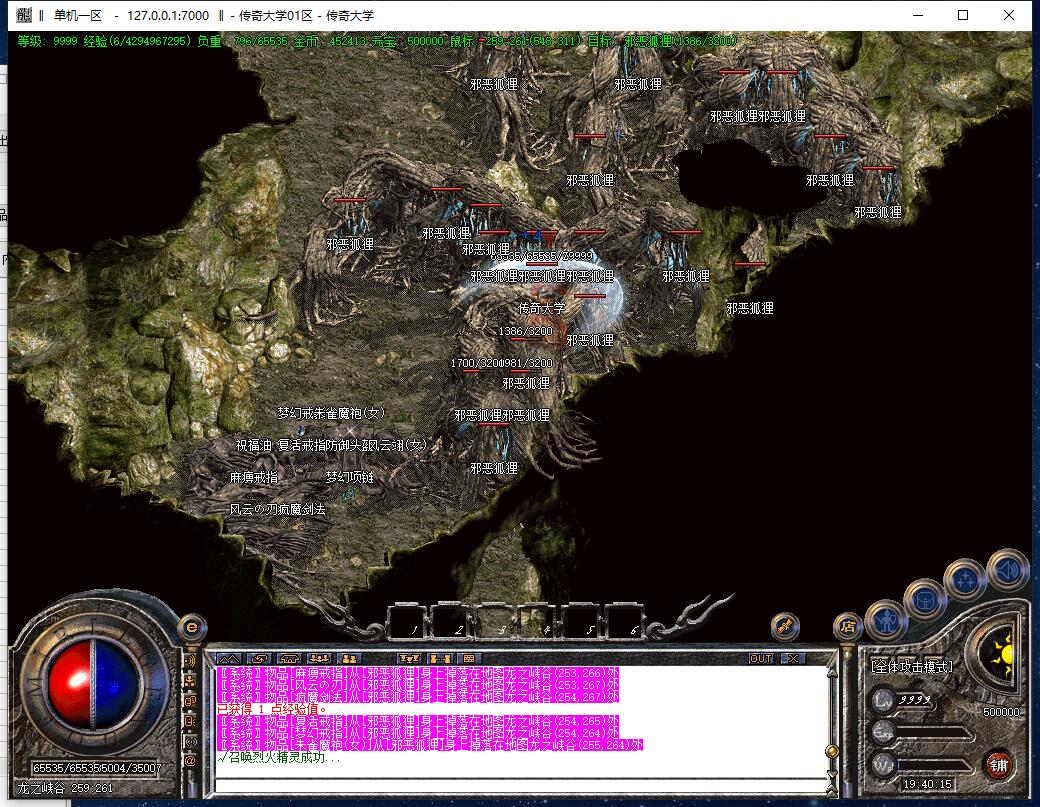Click the red and blue HP/MP orb
The width and height of the screenshot is (1040, 807).
tap(94, 682)
